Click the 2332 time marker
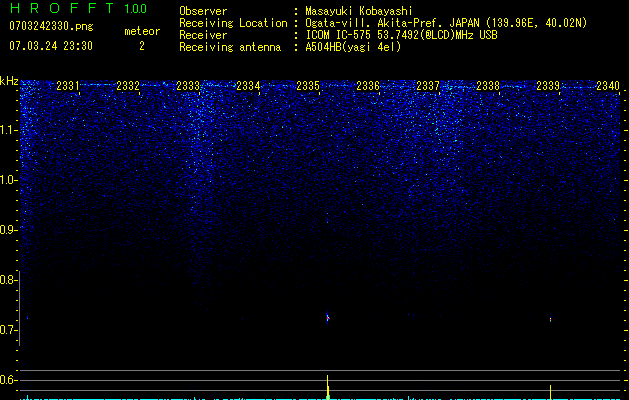Image resolution: width=629 pixels, height=400 pixels. (128, 86)
